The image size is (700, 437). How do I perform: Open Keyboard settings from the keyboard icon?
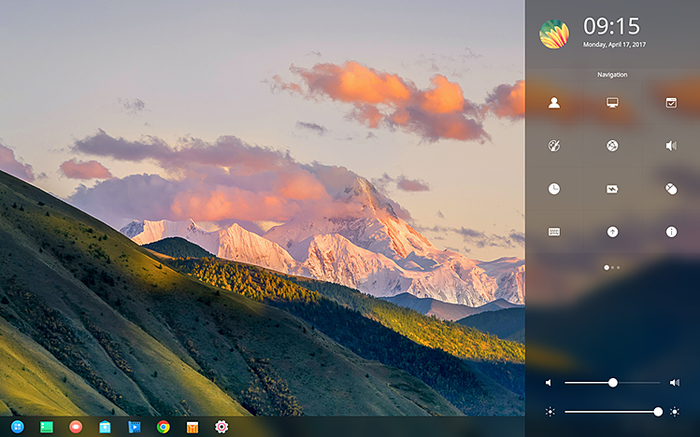[554, 232]
